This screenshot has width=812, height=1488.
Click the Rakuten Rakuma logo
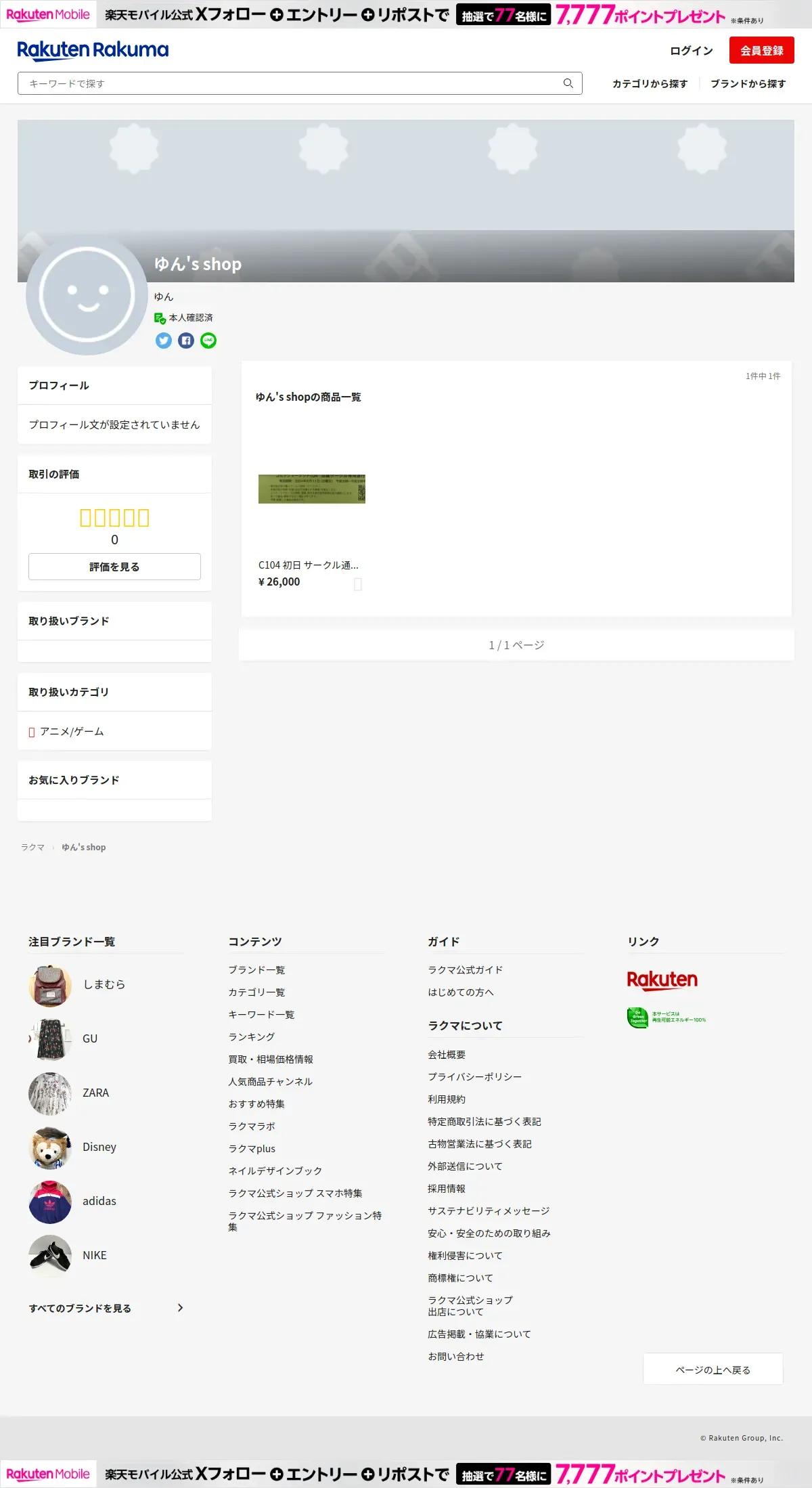pos(93,50)
